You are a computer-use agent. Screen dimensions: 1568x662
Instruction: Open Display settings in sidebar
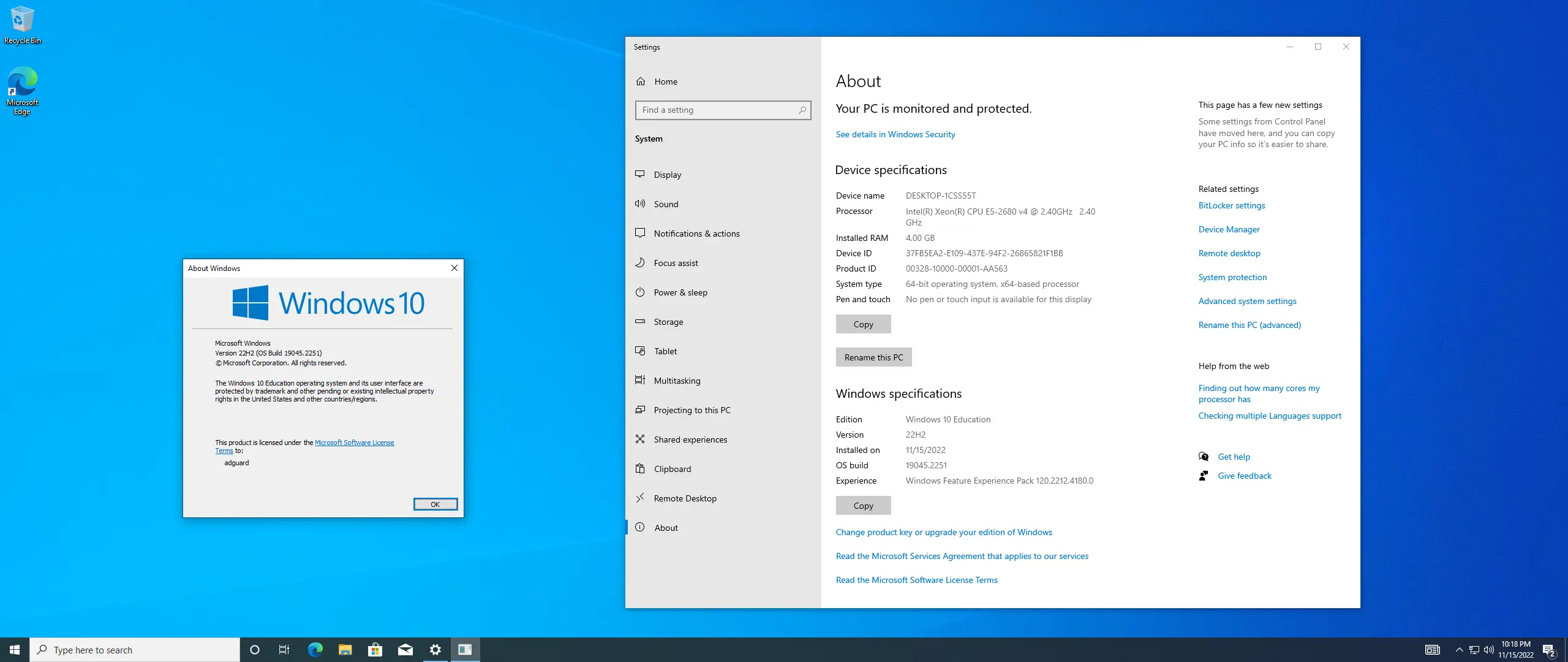pos(667,175)
